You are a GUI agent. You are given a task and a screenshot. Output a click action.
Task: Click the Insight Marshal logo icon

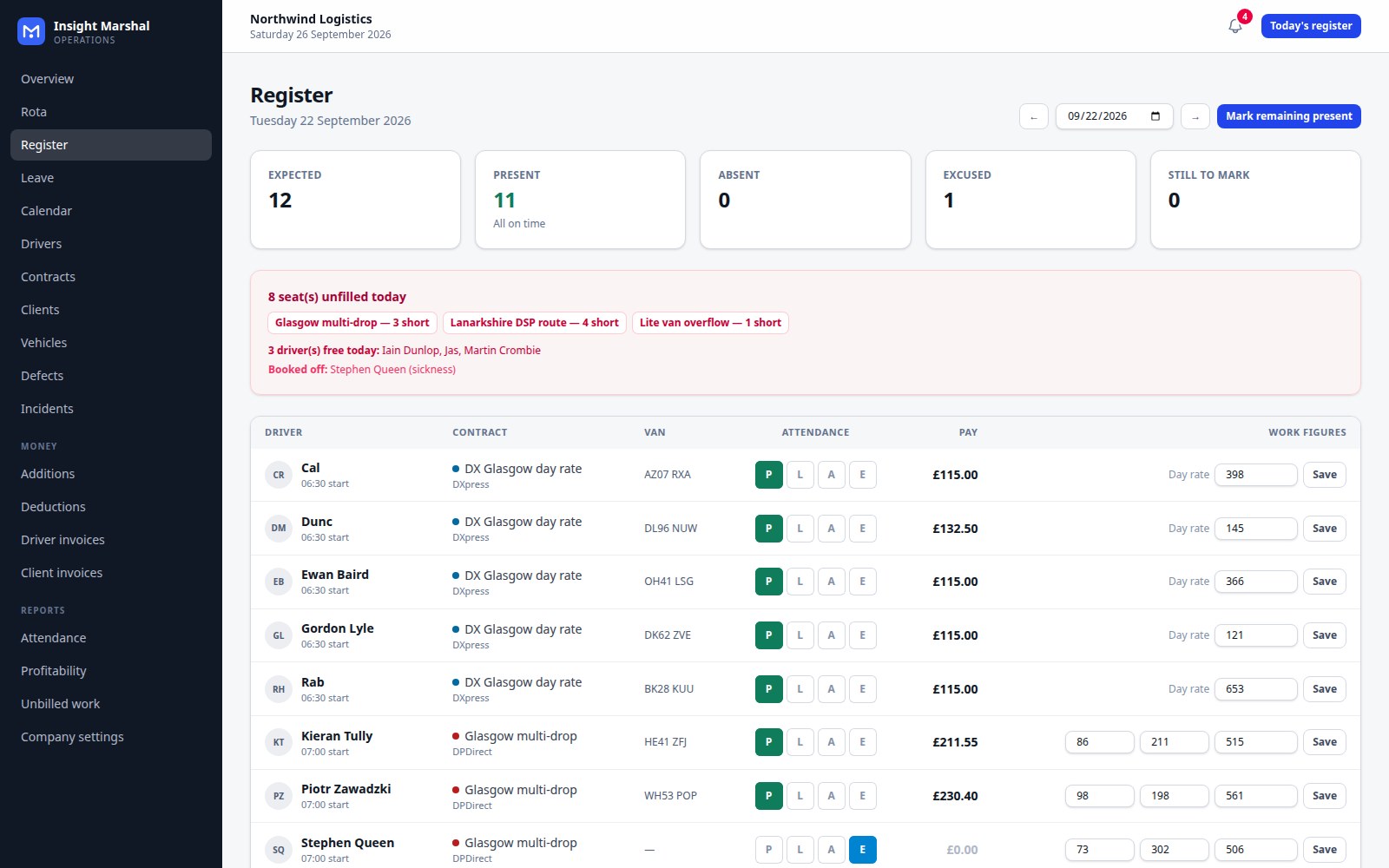pyautogui.click(x=31, y=31)
